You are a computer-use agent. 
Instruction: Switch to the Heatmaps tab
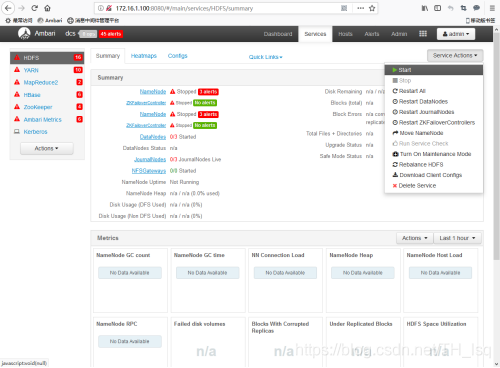(144, 56)
